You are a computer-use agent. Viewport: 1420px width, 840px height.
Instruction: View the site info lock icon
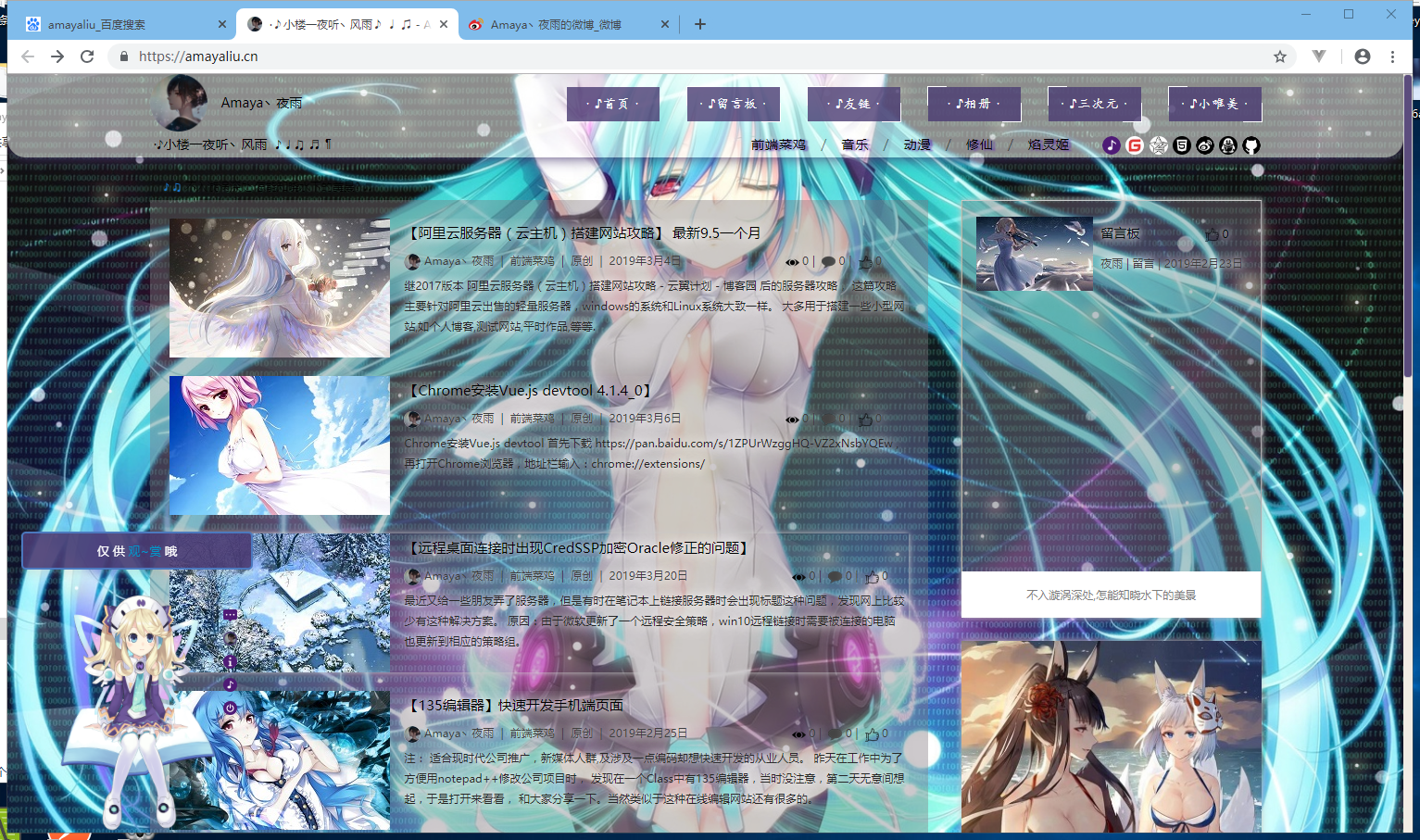[x=123, y=56]
